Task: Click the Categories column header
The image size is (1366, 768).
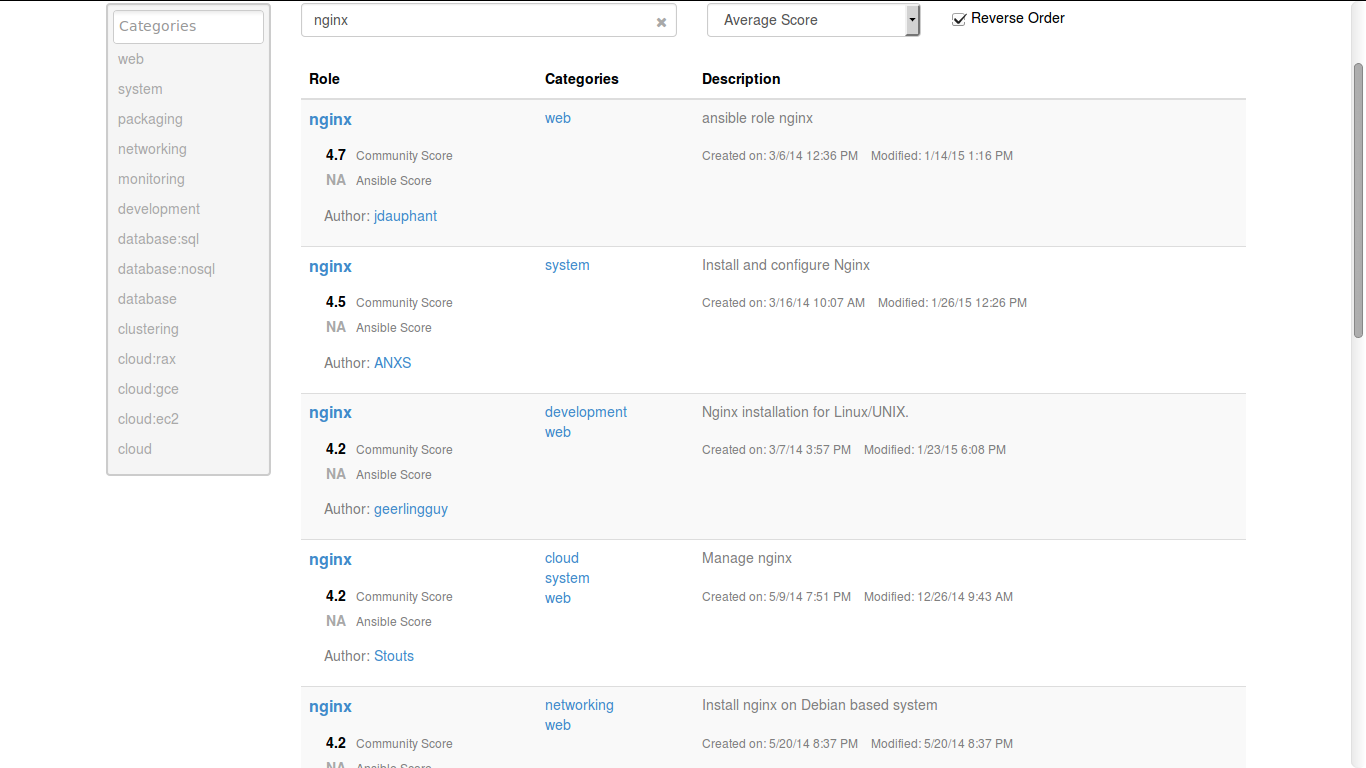Action: click(x=582, y=79)
